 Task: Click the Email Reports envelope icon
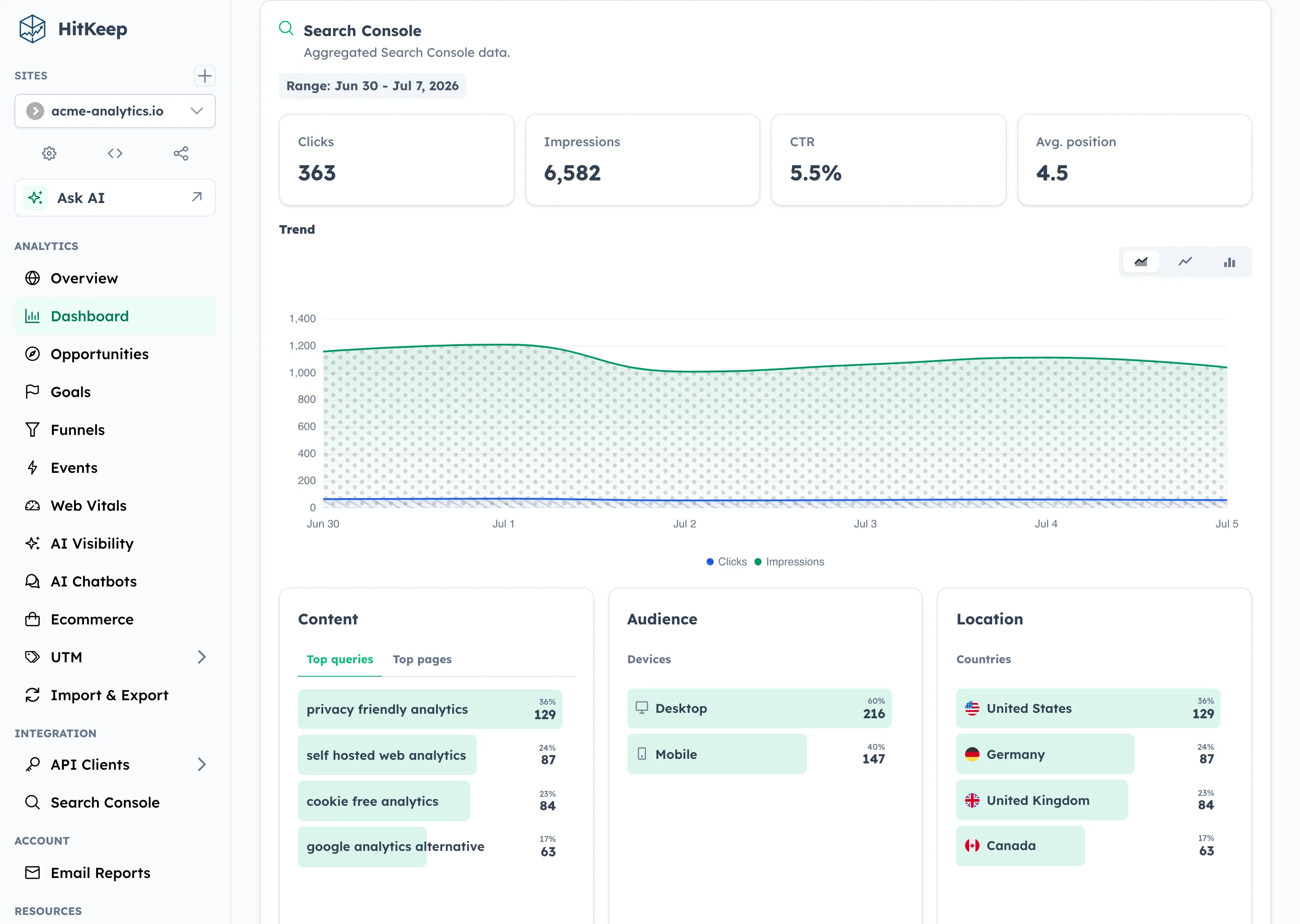[x=32, y=873]
